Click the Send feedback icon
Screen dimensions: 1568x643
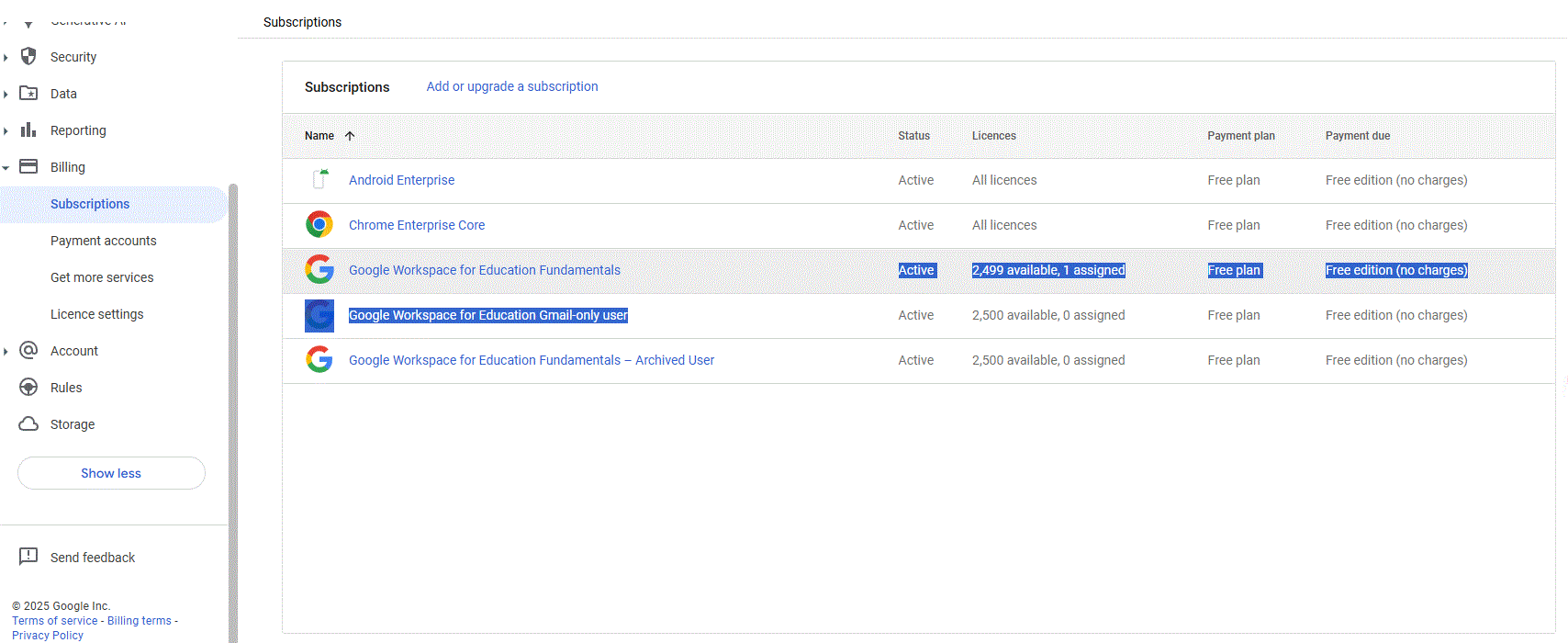tap(28, 557)
